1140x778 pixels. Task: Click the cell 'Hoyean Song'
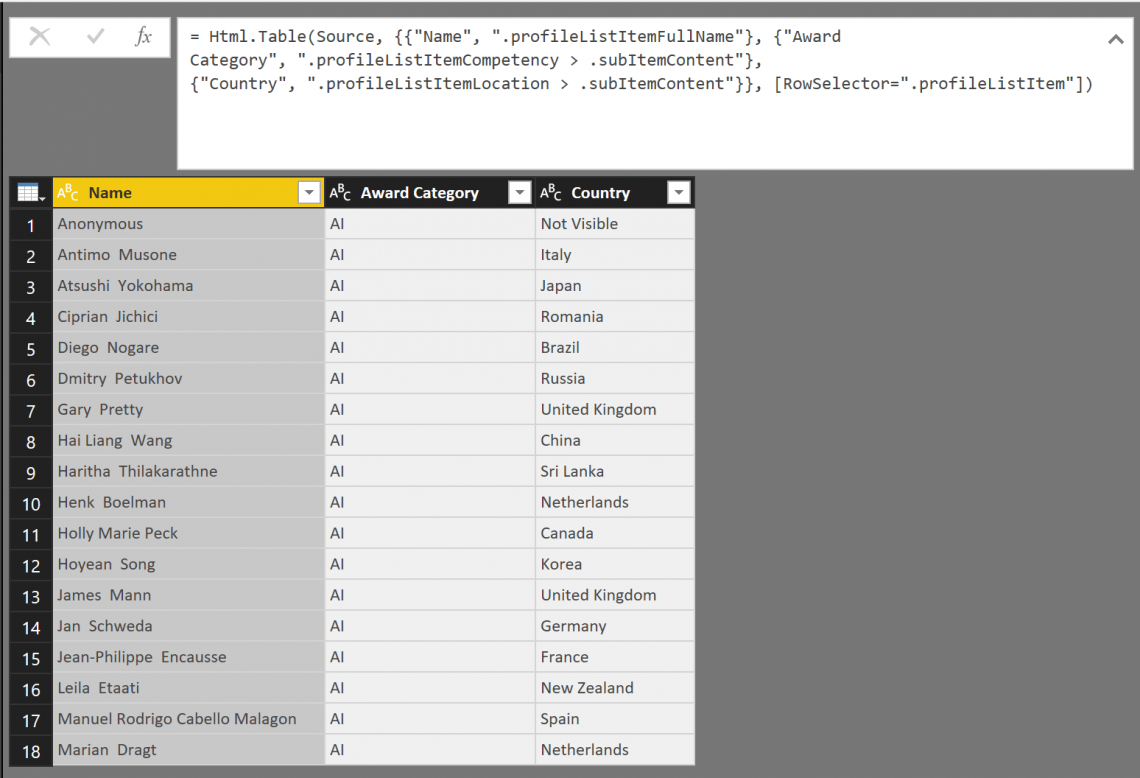click(188, 564)
